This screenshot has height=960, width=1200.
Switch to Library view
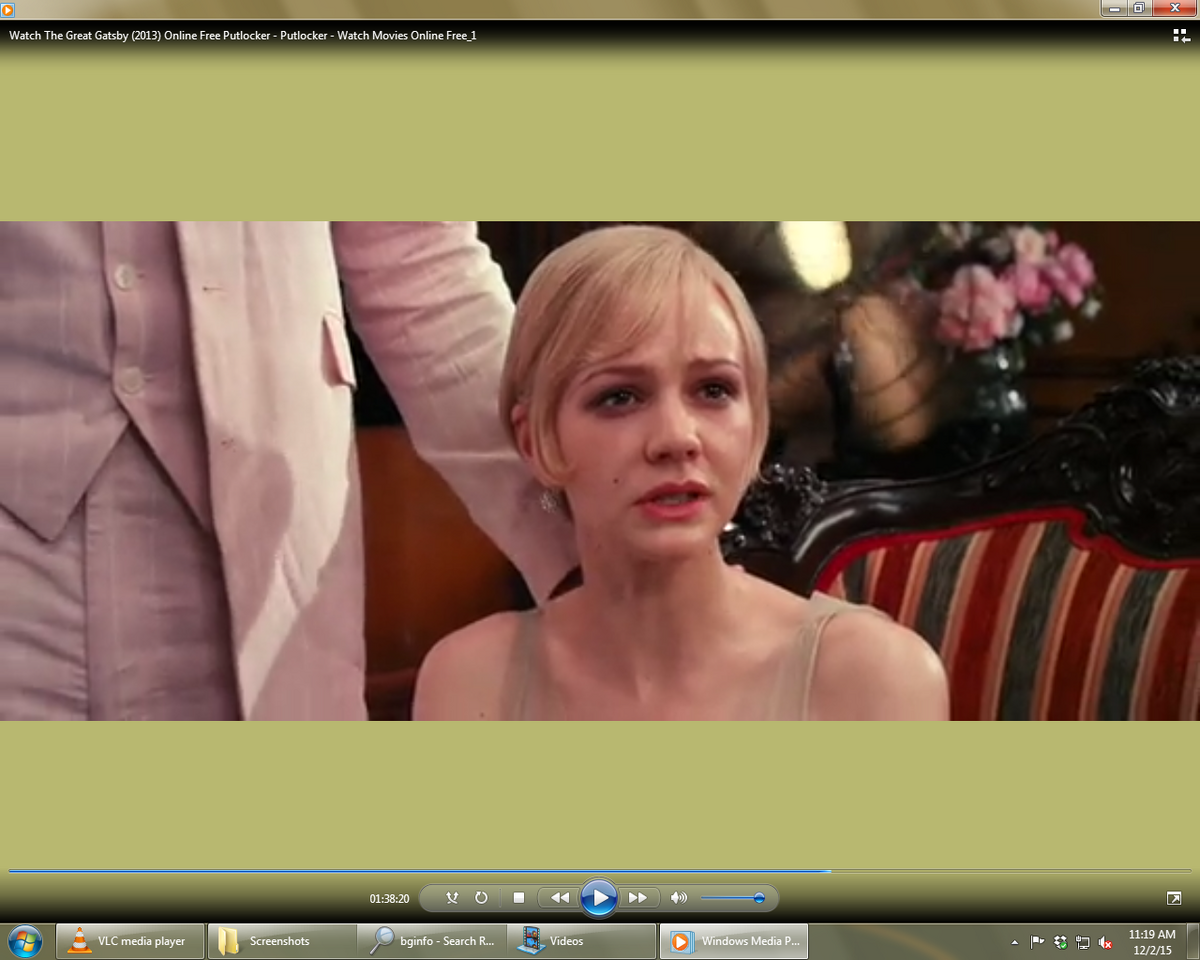[1181, 36]
